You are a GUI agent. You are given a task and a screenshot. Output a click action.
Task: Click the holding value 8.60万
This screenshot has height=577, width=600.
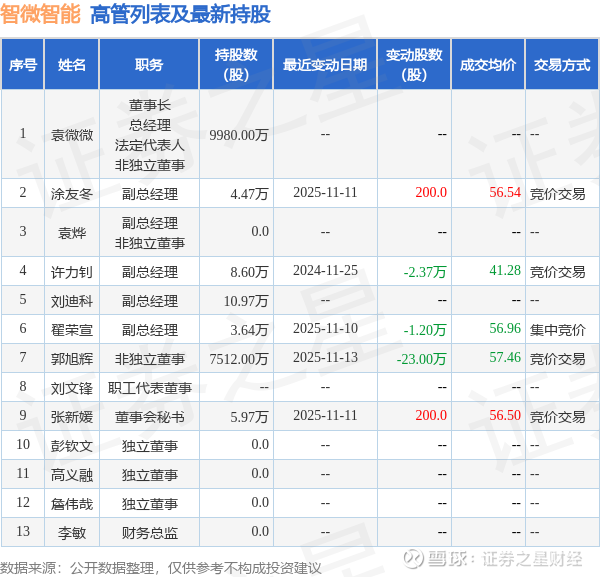coord(249,272)
